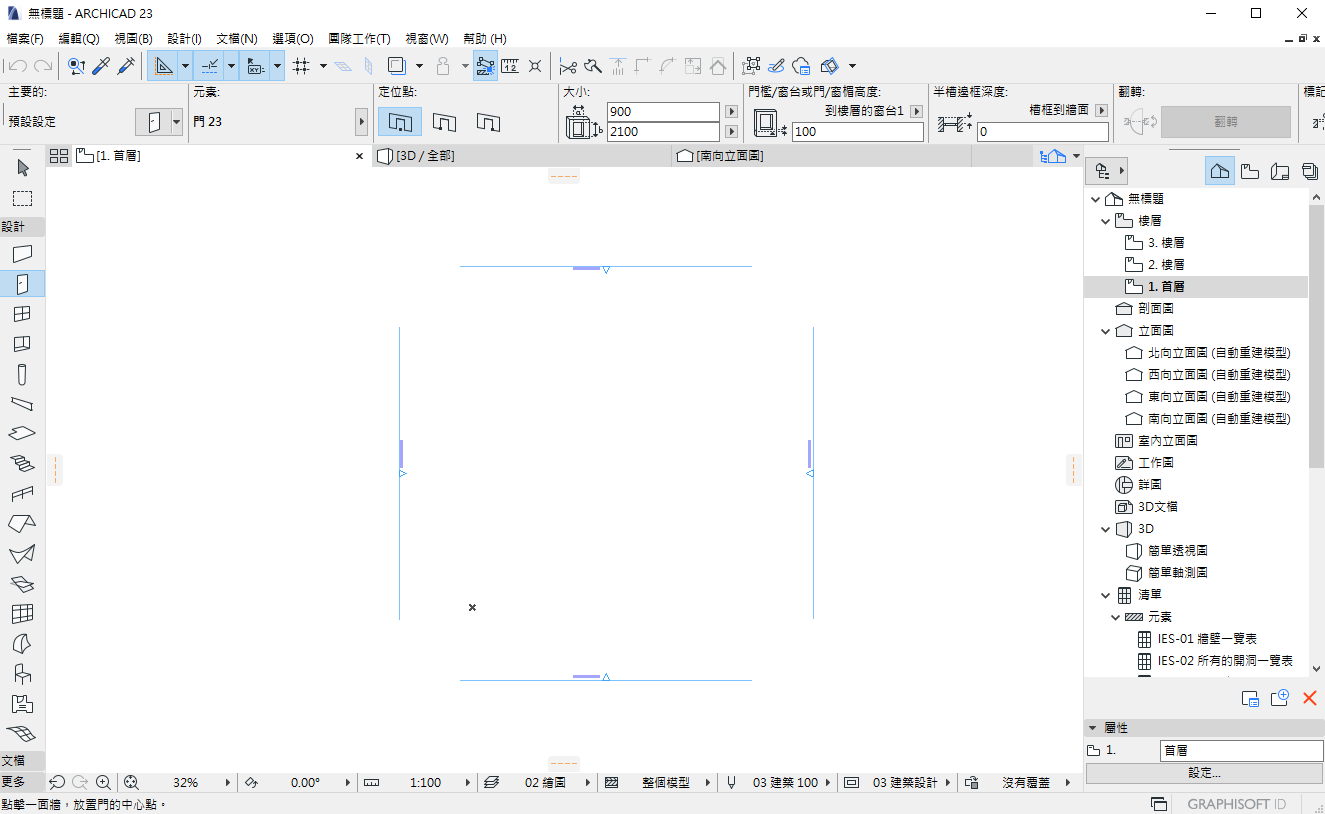Collapse the 清單 tree node

pyautogui.click(x=1106, y=595)
